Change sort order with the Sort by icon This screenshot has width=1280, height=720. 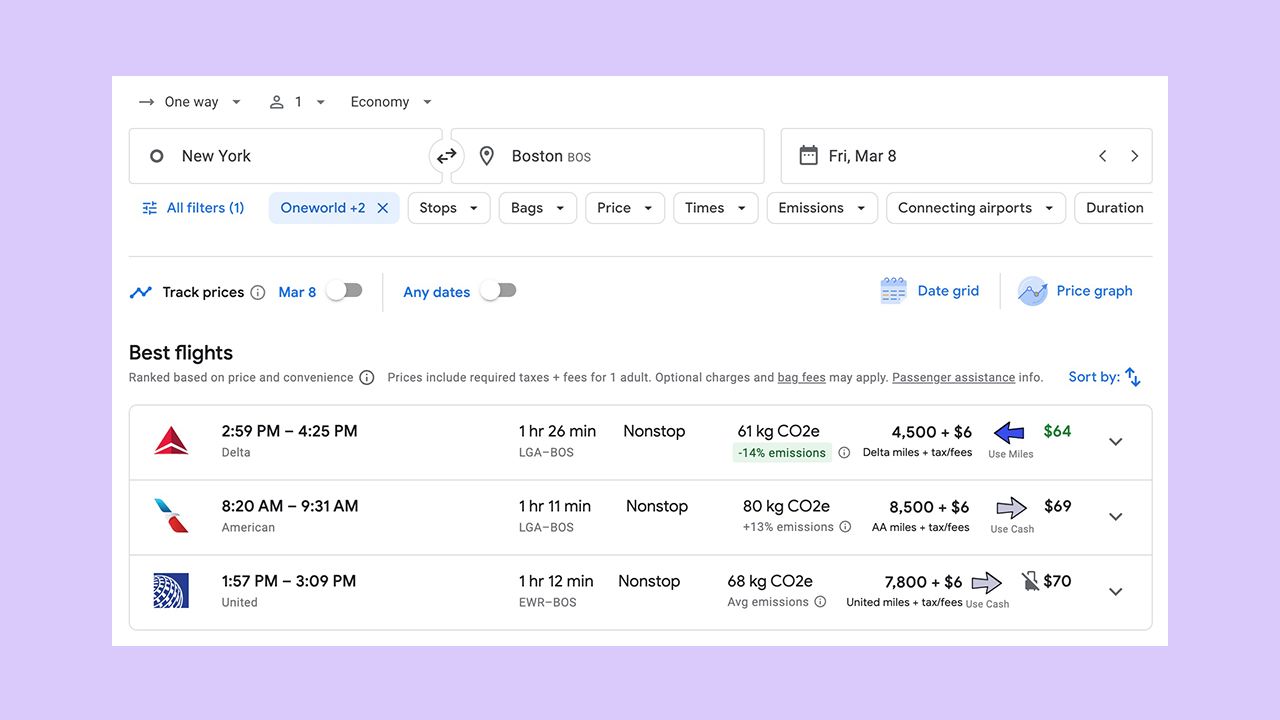1132,376
